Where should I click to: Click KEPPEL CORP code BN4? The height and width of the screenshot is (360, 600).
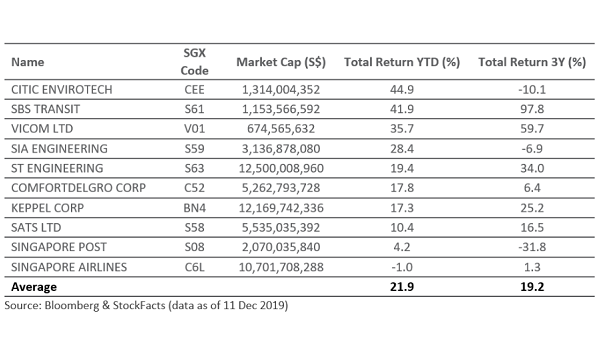194,208
